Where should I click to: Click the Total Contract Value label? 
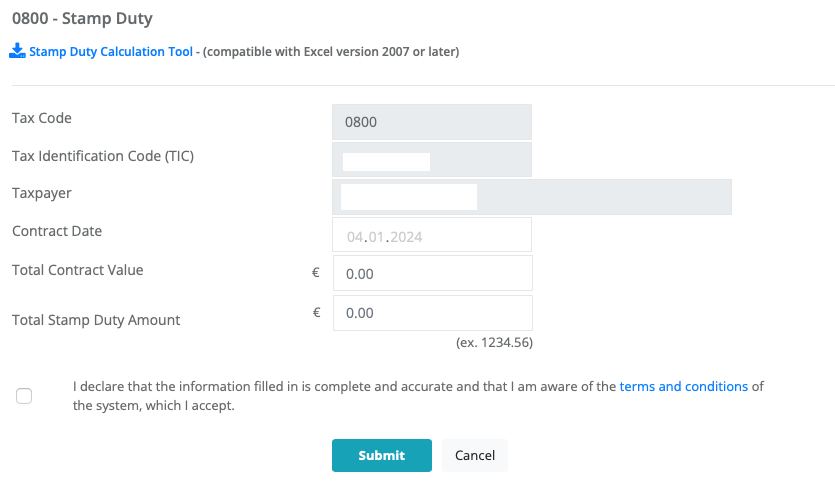[78, 270]
